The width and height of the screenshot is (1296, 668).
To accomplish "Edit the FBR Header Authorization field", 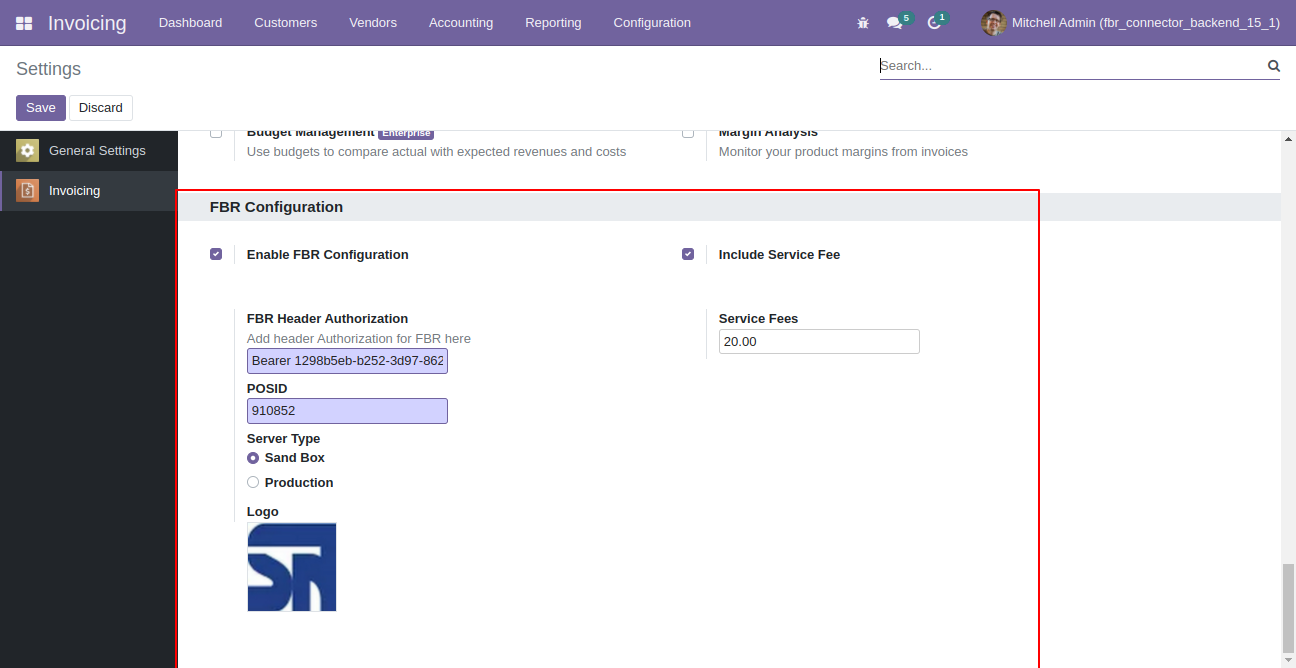I will (x=347, y=361).
